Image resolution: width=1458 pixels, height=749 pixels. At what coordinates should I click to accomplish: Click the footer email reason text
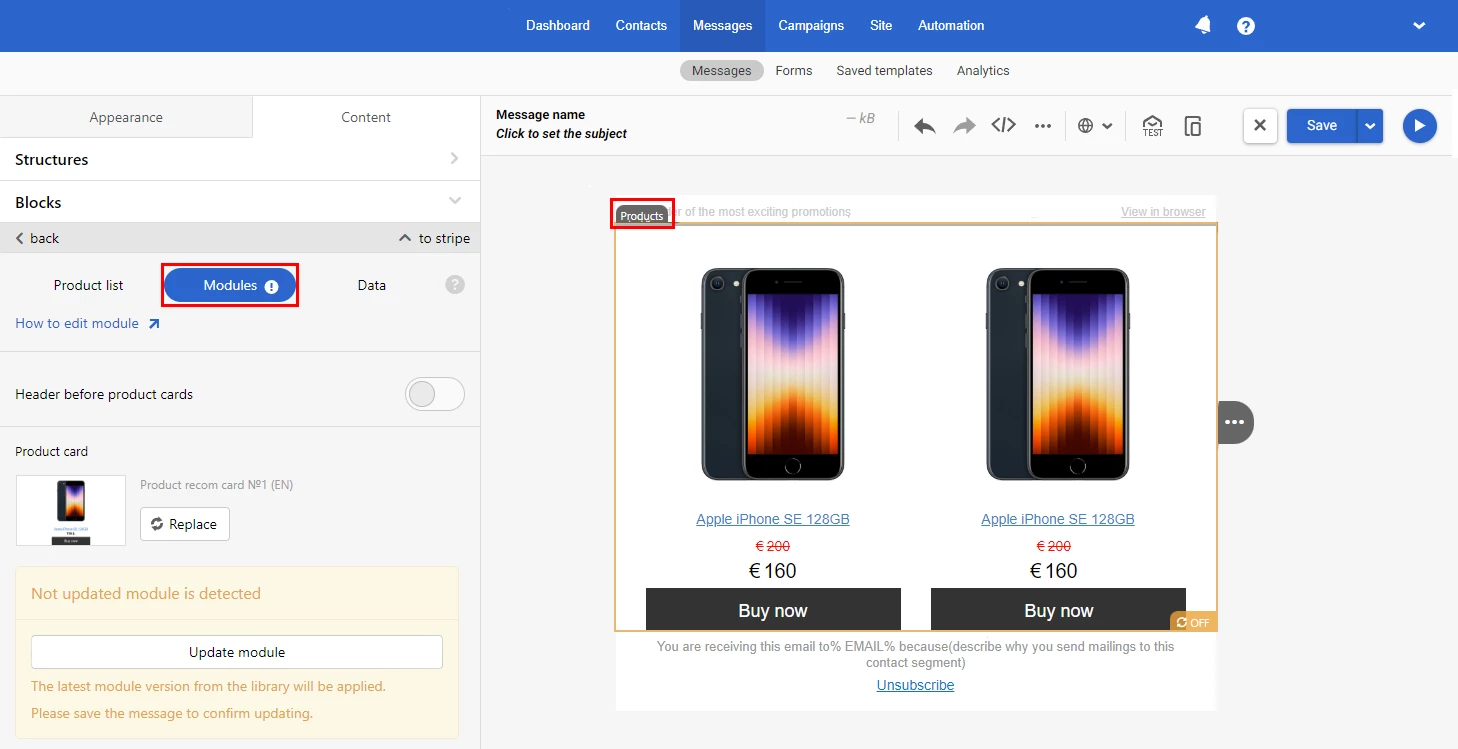tap(915, 654)
